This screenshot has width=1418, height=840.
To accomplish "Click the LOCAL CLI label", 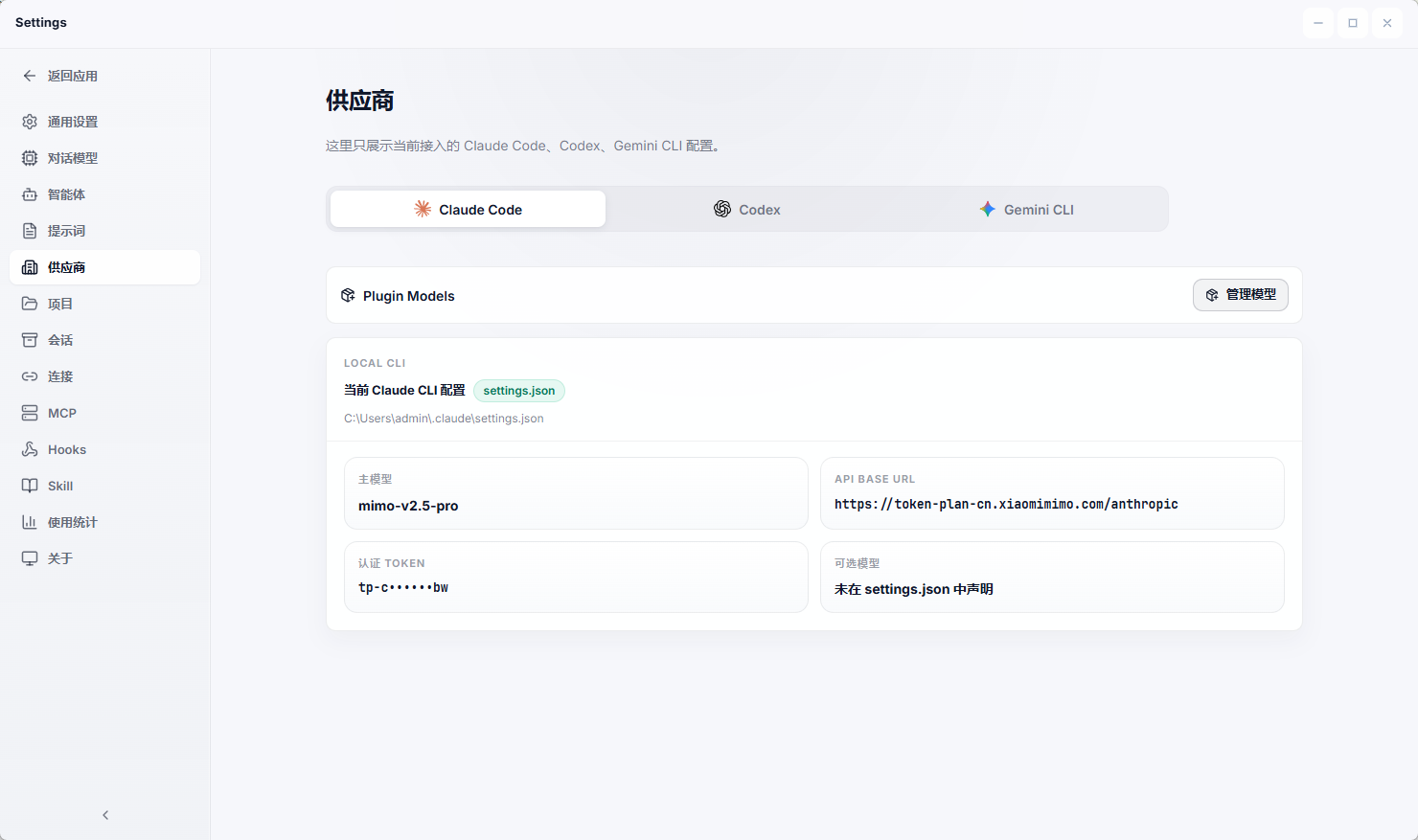I will coord(375,363).
